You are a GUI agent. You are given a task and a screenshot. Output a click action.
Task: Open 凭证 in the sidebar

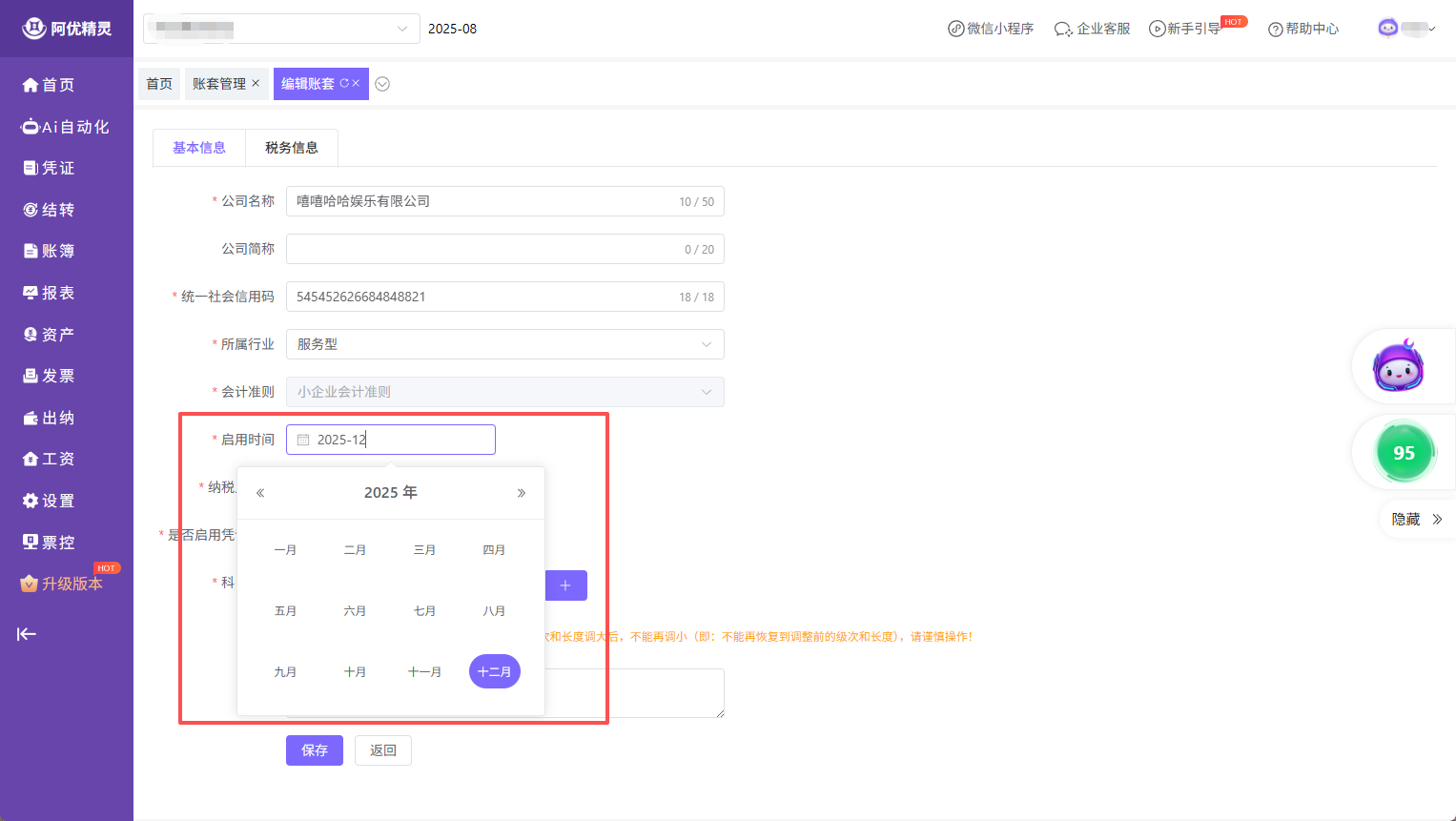tap(57, 168)
